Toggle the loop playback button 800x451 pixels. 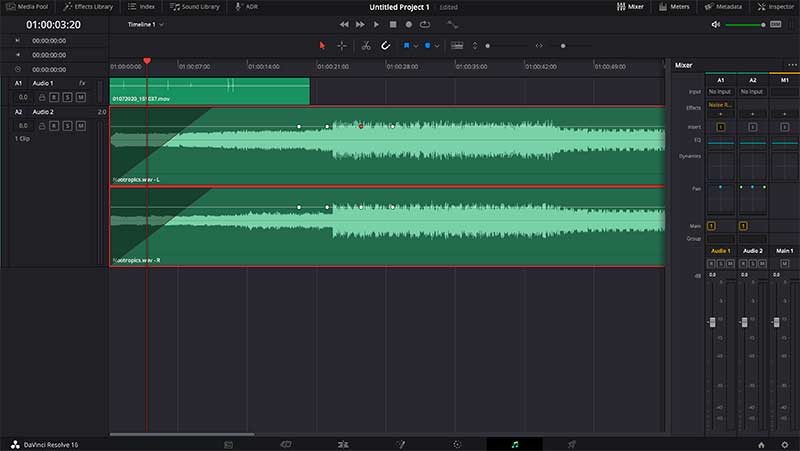point(425,23)
